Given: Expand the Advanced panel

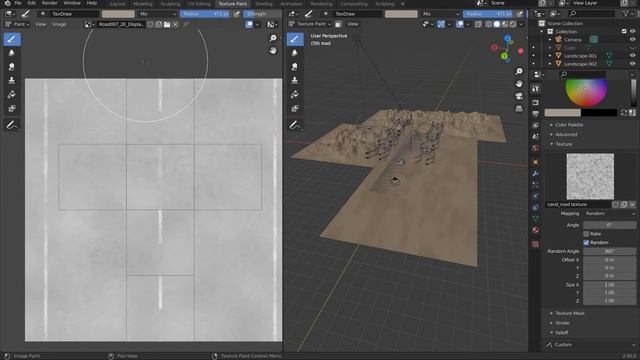Looking at the screenshot, I should 566,134.
